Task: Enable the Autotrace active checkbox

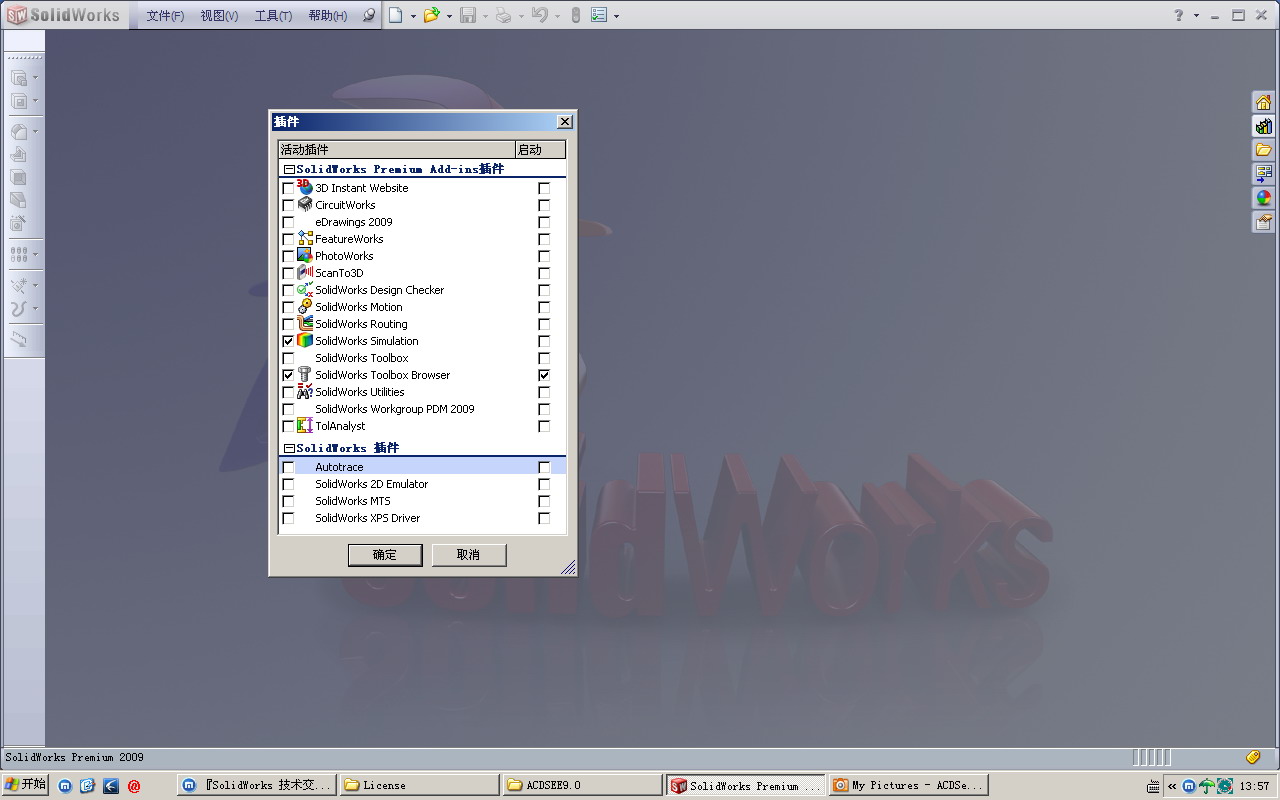Action: [x=289, y=467]
